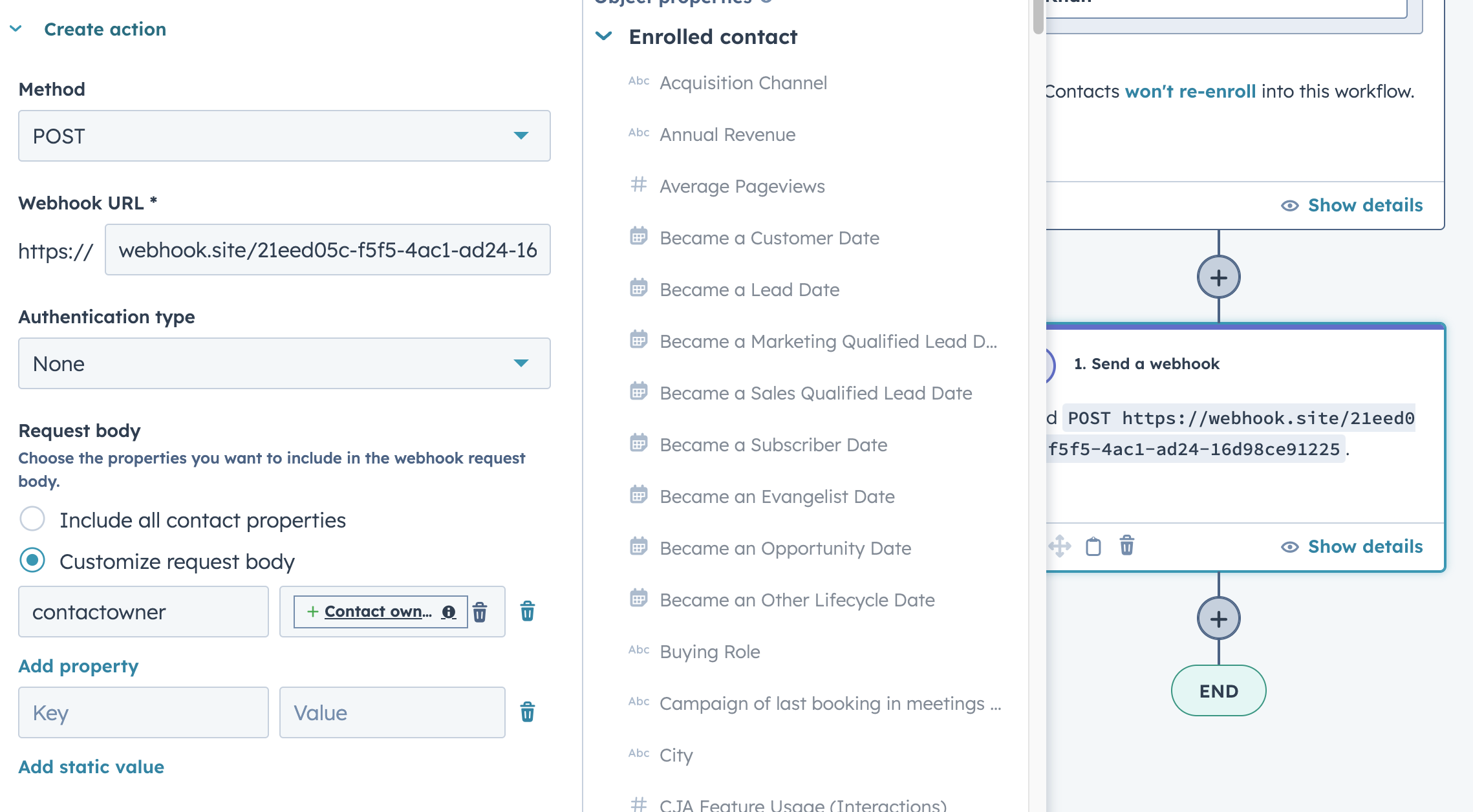The height and width of the screenshot is (812, 1473).
Task: Select City from the properties list
Action: pyautogui.click(x=675, y=754)
